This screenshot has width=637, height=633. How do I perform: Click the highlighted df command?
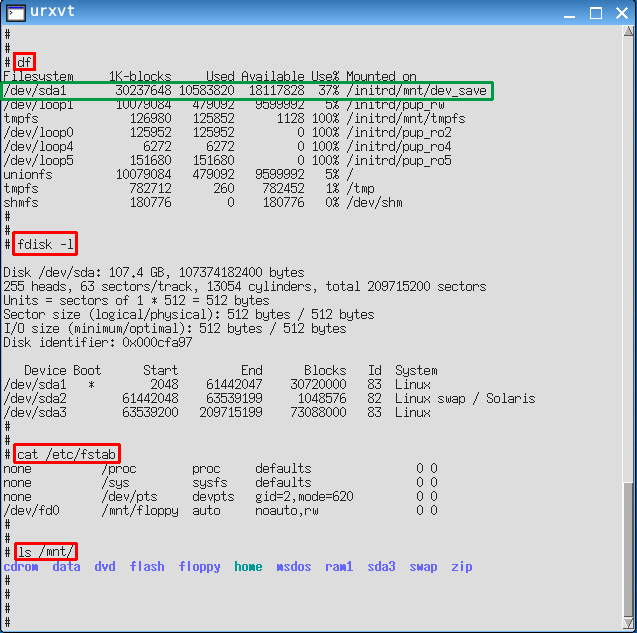click(24, 62)
